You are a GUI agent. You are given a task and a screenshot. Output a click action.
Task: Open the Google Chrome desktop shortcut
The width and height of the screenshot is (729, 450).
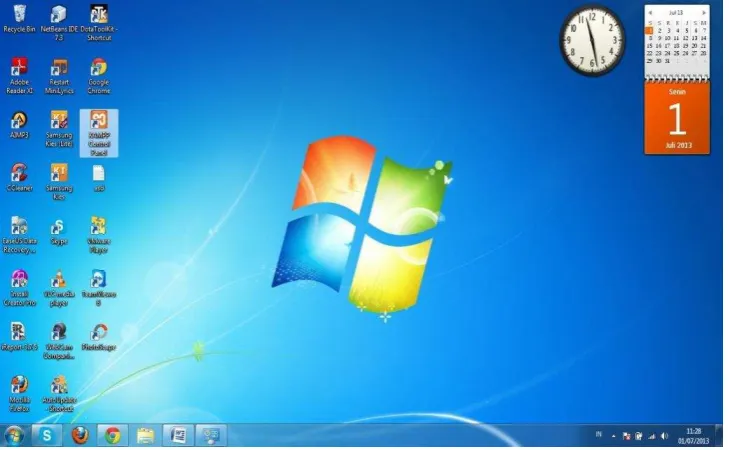pos(99,76)
